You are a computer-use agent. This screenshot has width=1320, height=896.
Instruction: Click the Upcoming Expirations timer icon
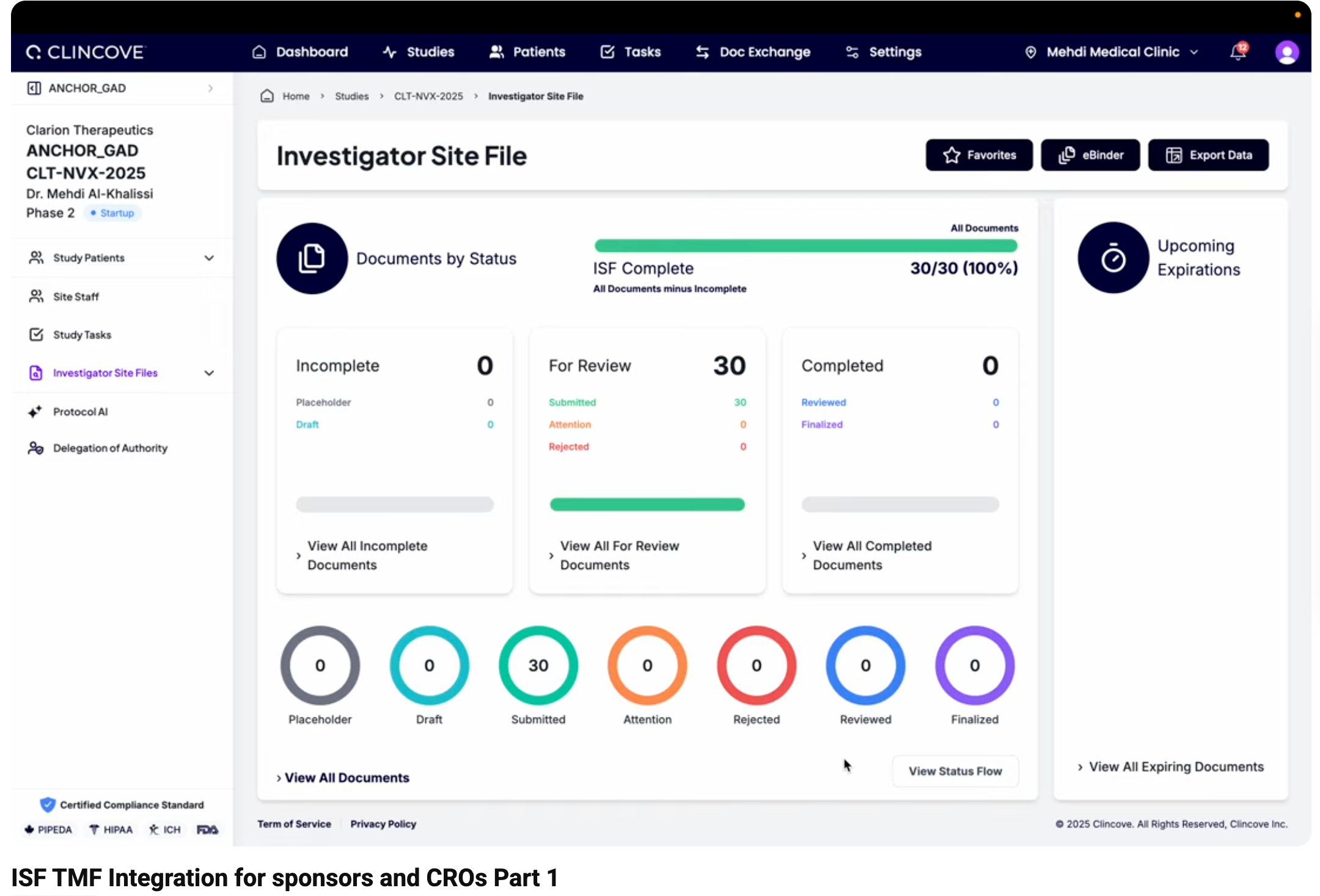tap(1113, 258)
